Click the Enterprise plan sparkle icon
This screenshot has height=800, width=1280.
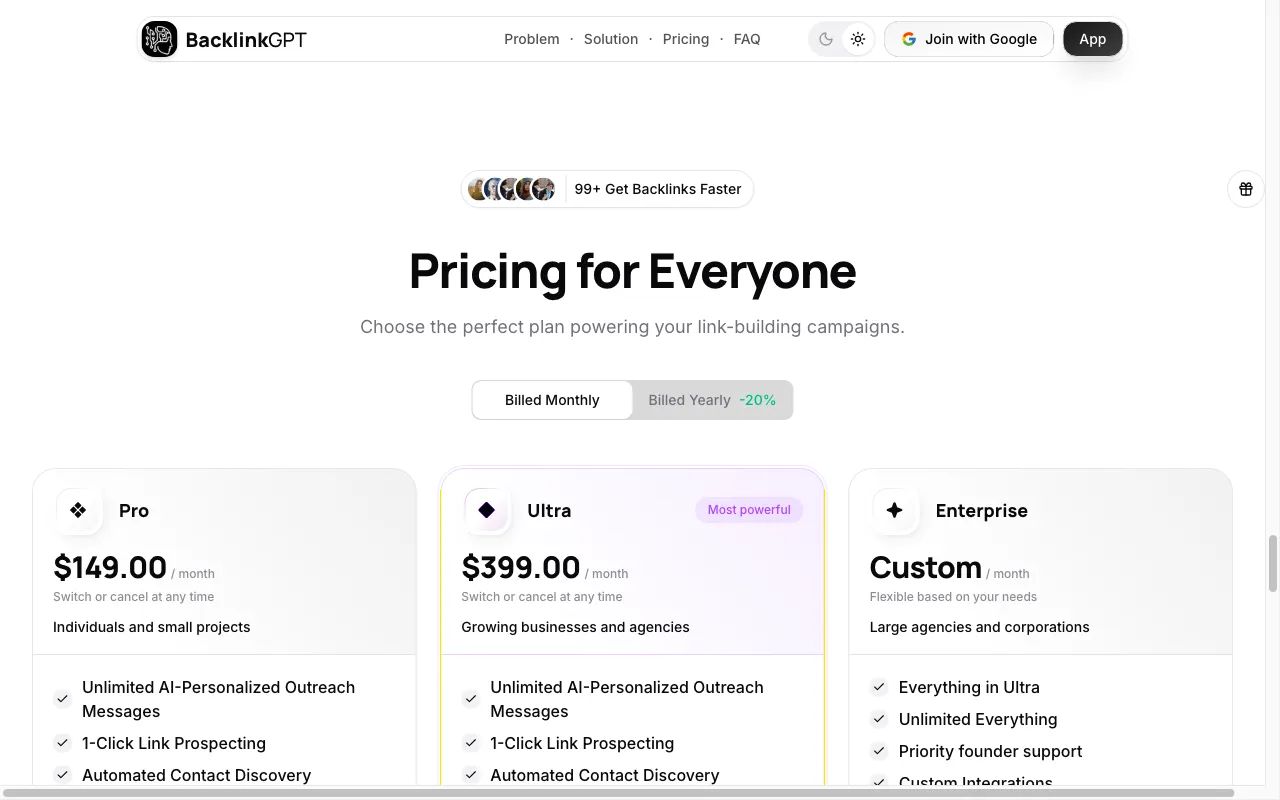[895, 510]
